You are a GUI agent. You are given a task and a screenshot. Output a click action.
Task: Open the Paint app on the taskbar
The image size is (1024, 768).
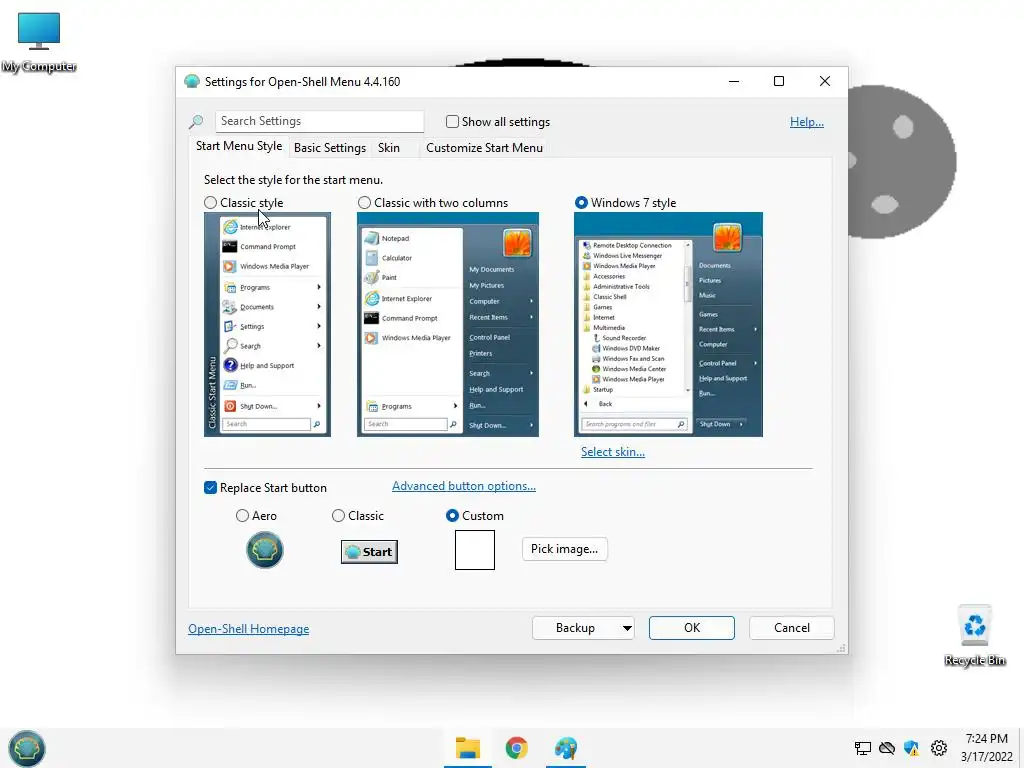566,748
